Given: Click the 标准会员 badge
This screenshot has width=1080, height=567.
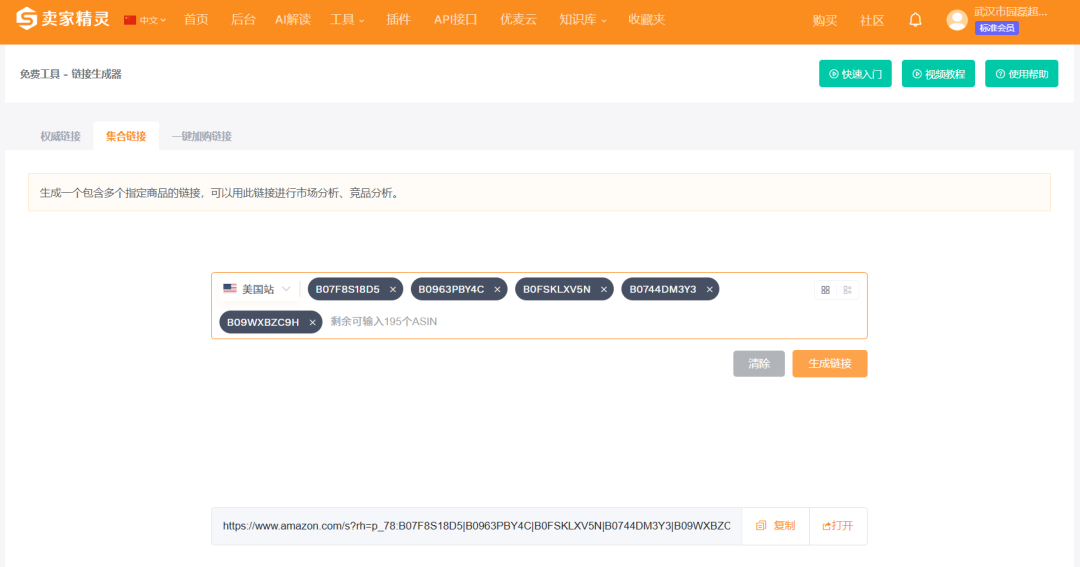Looking at the screenshot, I should tap(997, 28).
